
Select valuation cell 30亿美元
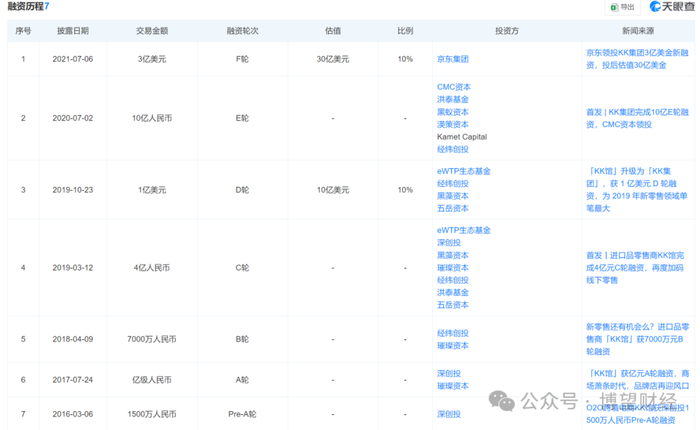pyautogui.click(x=333, y=59)
